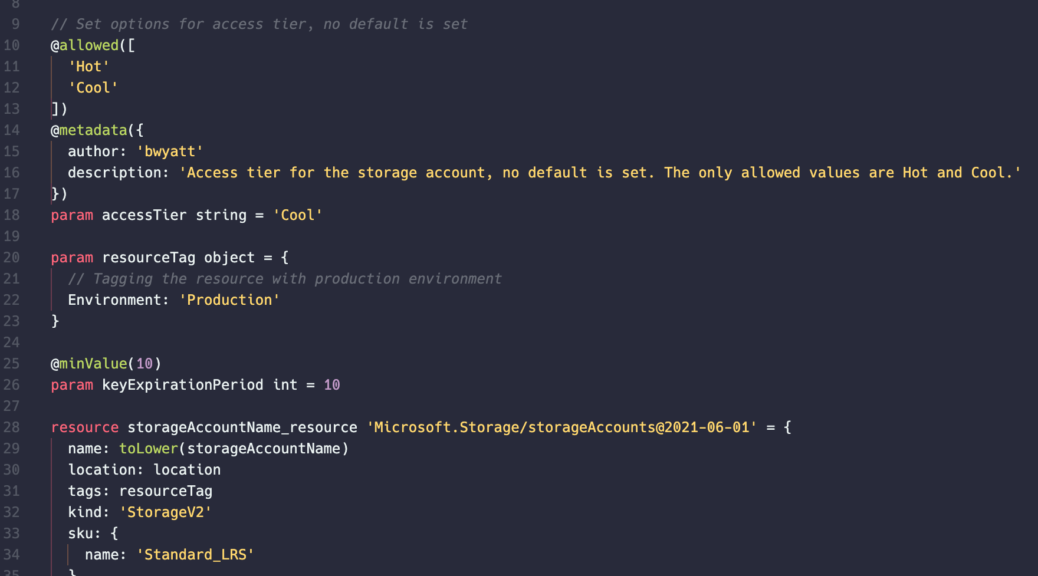Place cursor on 'Cool' in allowed list
1038x576 pixels.
point(93,88)
